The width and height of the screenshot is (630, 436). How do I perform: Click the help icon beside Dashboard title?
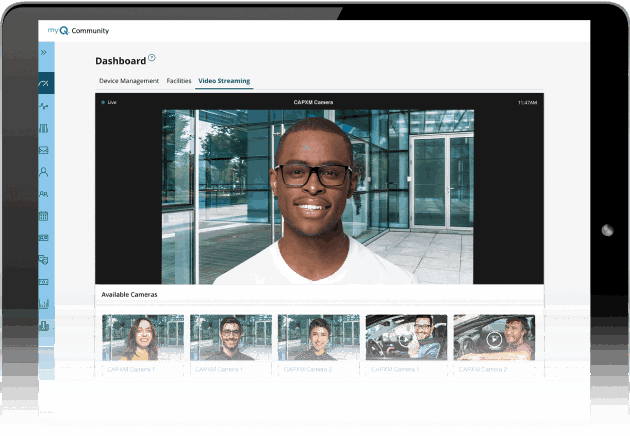pyautogui.click(x=152, y=58)
